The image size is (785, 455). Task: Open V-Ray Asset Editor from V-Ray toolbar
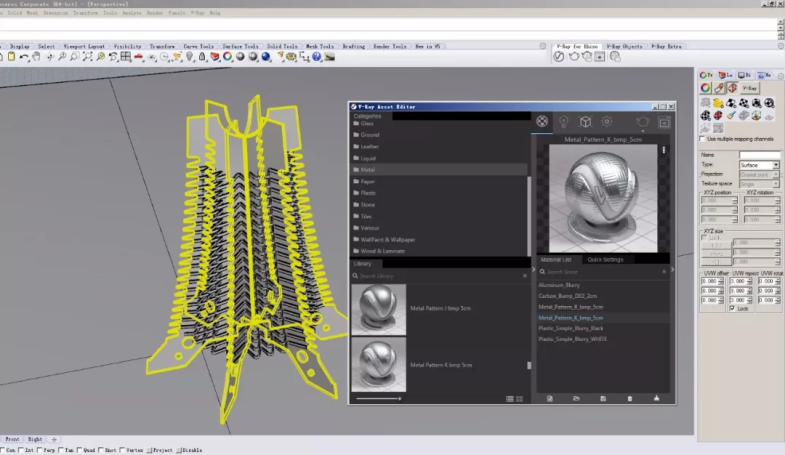tap(560, 57)
